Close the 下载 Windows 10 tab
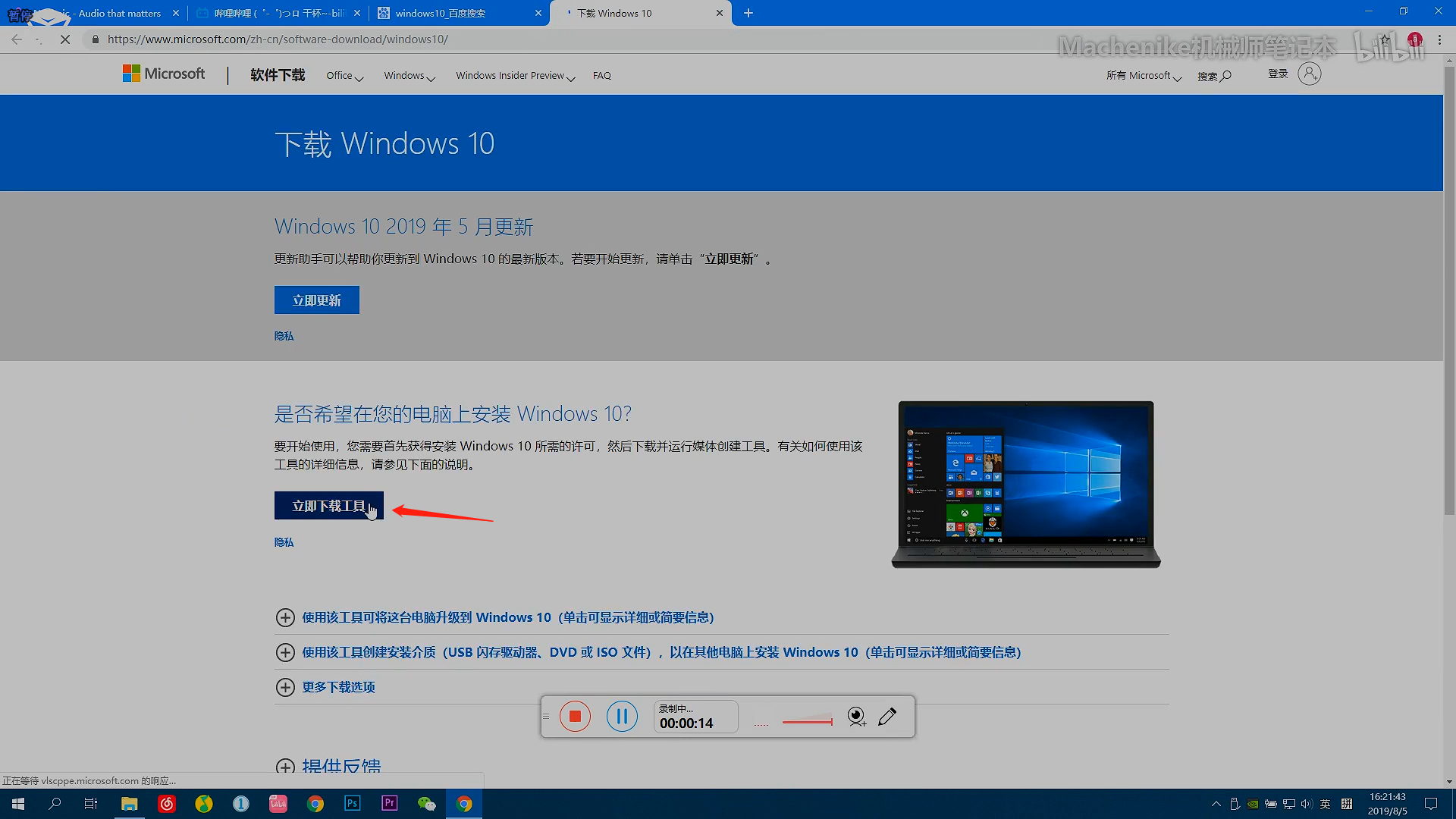1456x819 pixels. coord(720,13)
